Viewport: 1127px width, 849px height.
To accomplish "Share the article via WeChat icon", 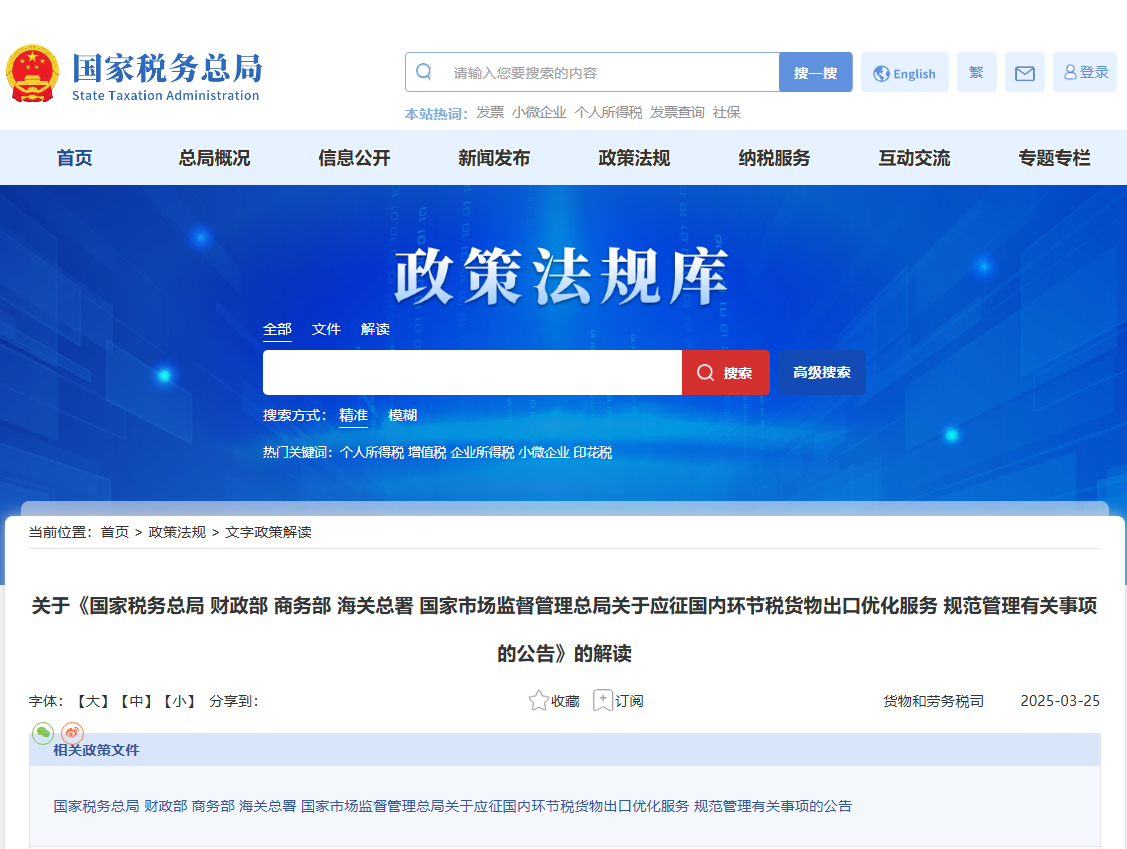I will 43,734.
